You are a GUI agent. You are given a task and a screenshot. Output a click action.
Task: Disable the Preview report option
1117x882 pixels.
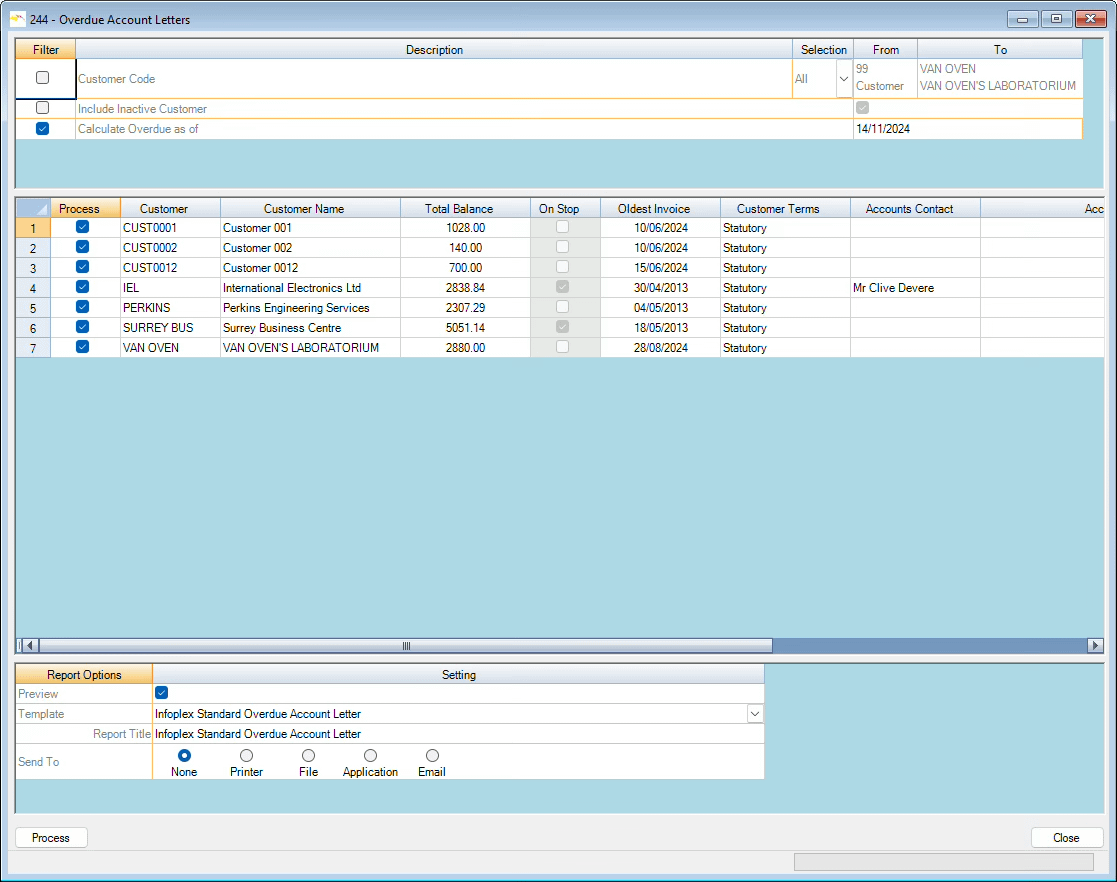point(162,693)
